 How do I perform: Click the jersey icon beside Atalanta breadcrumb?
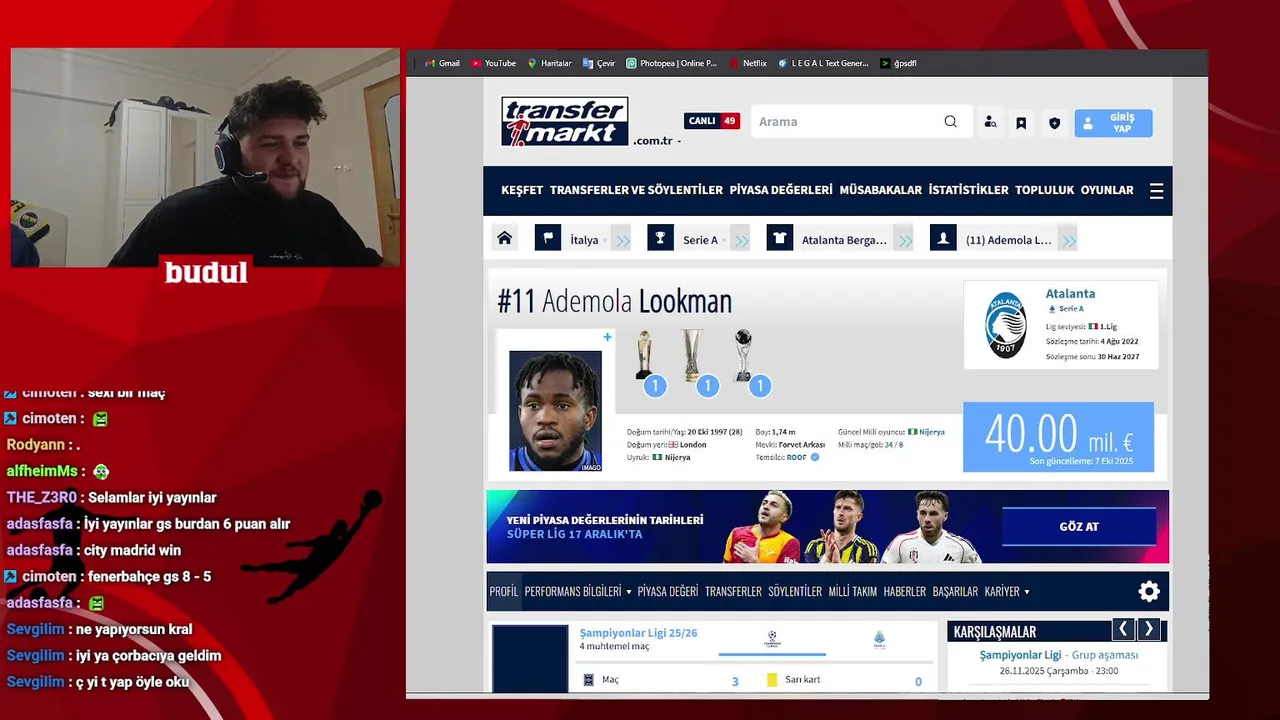780,238
